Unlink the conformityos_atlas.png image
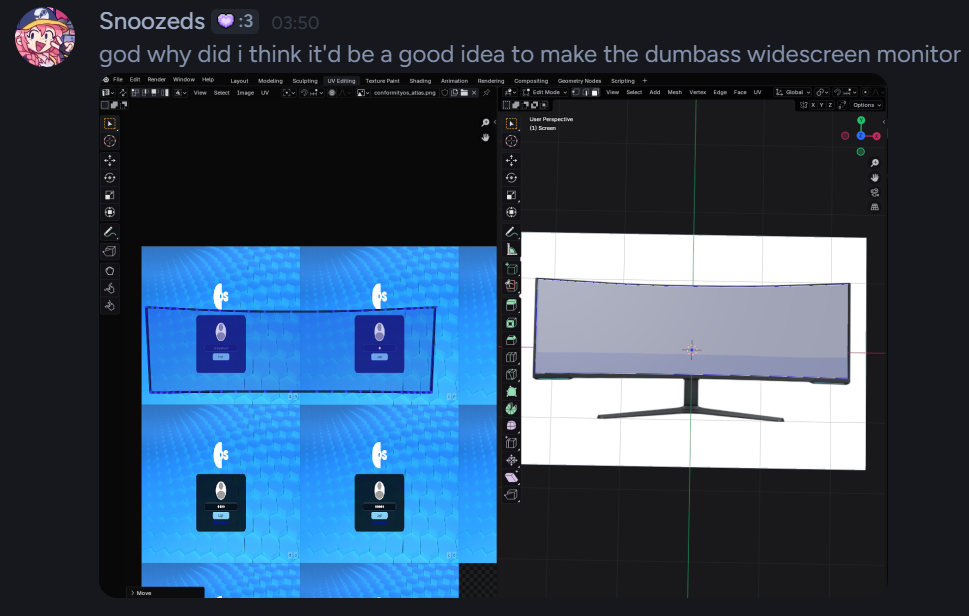 tap(474, 93)
